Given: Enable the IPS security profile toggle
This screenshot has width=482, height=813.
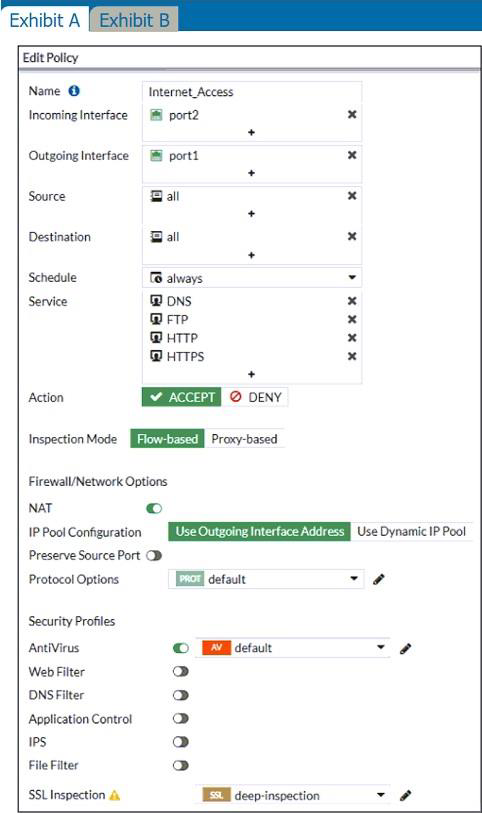Looking at the screenshot, I should (x=180, y=742).
